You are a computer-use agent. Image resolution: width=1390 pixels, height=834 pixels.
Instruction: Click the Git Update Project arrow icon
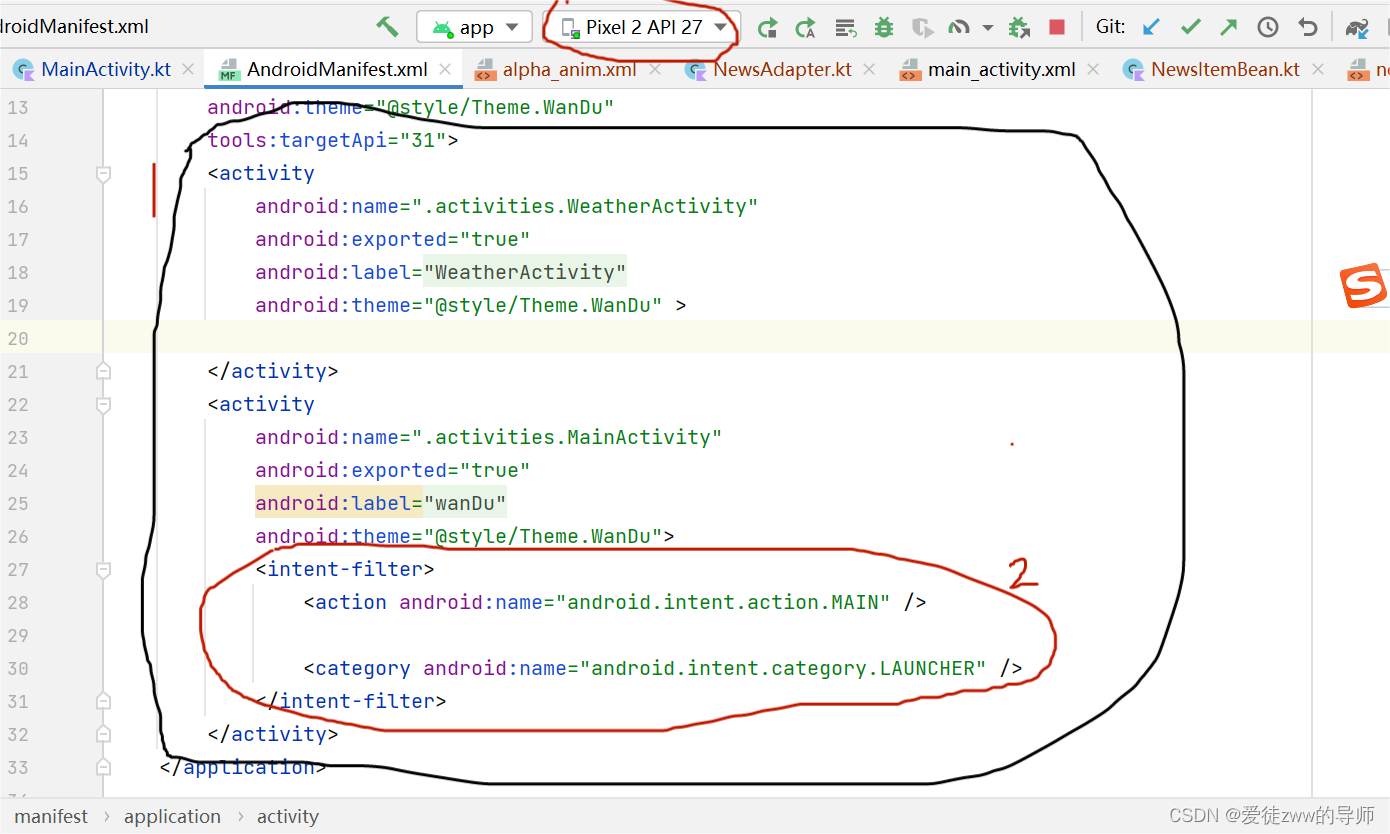tap(1152, 27)
